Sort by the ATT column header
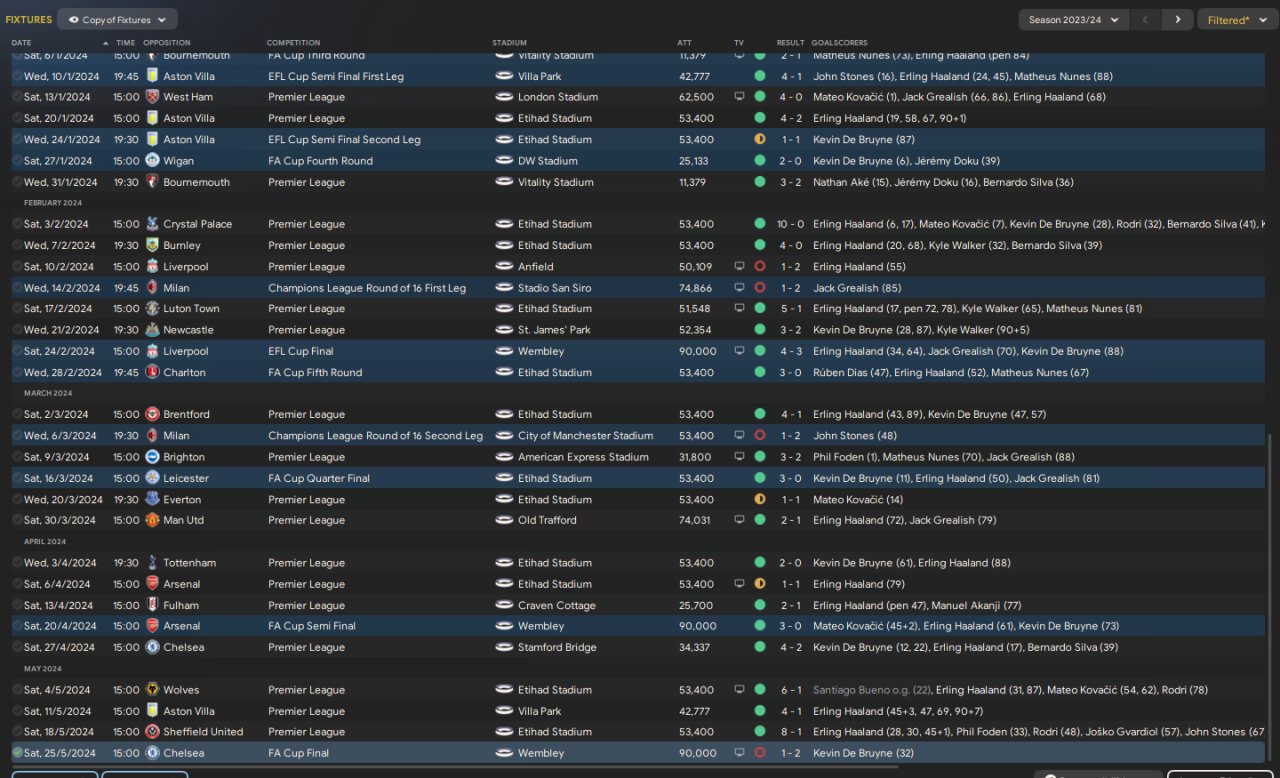Viewport: 1280px width, 778px height. 684,43
